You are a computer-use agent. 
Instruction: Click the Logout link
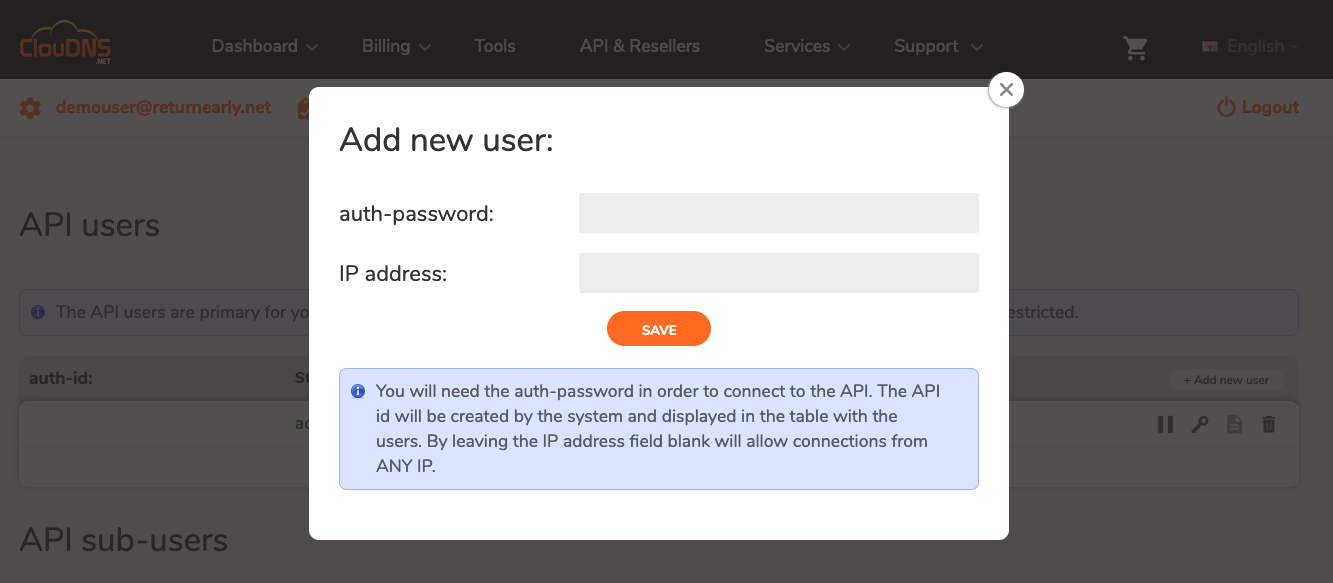point(1257,107)
